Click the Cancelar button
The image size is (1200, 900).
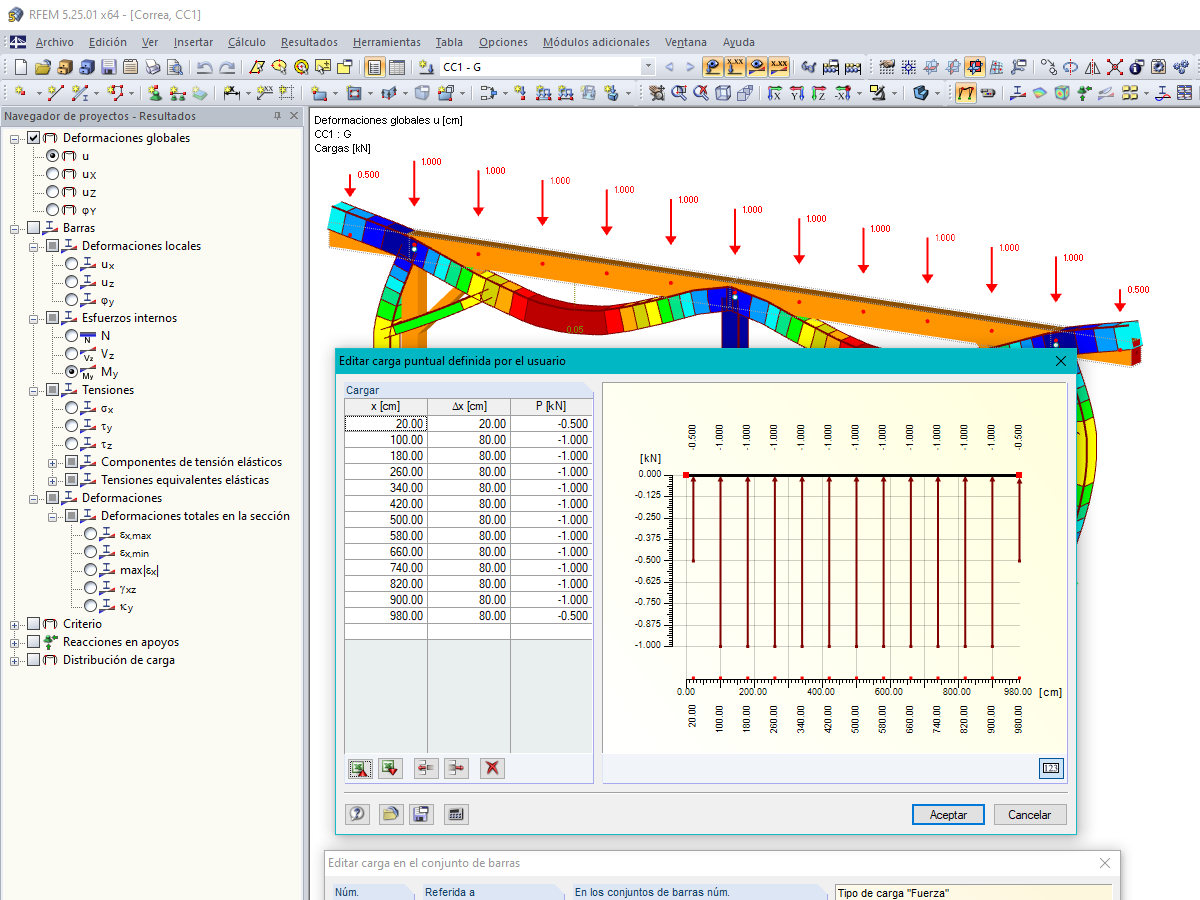coord(1029,815)
